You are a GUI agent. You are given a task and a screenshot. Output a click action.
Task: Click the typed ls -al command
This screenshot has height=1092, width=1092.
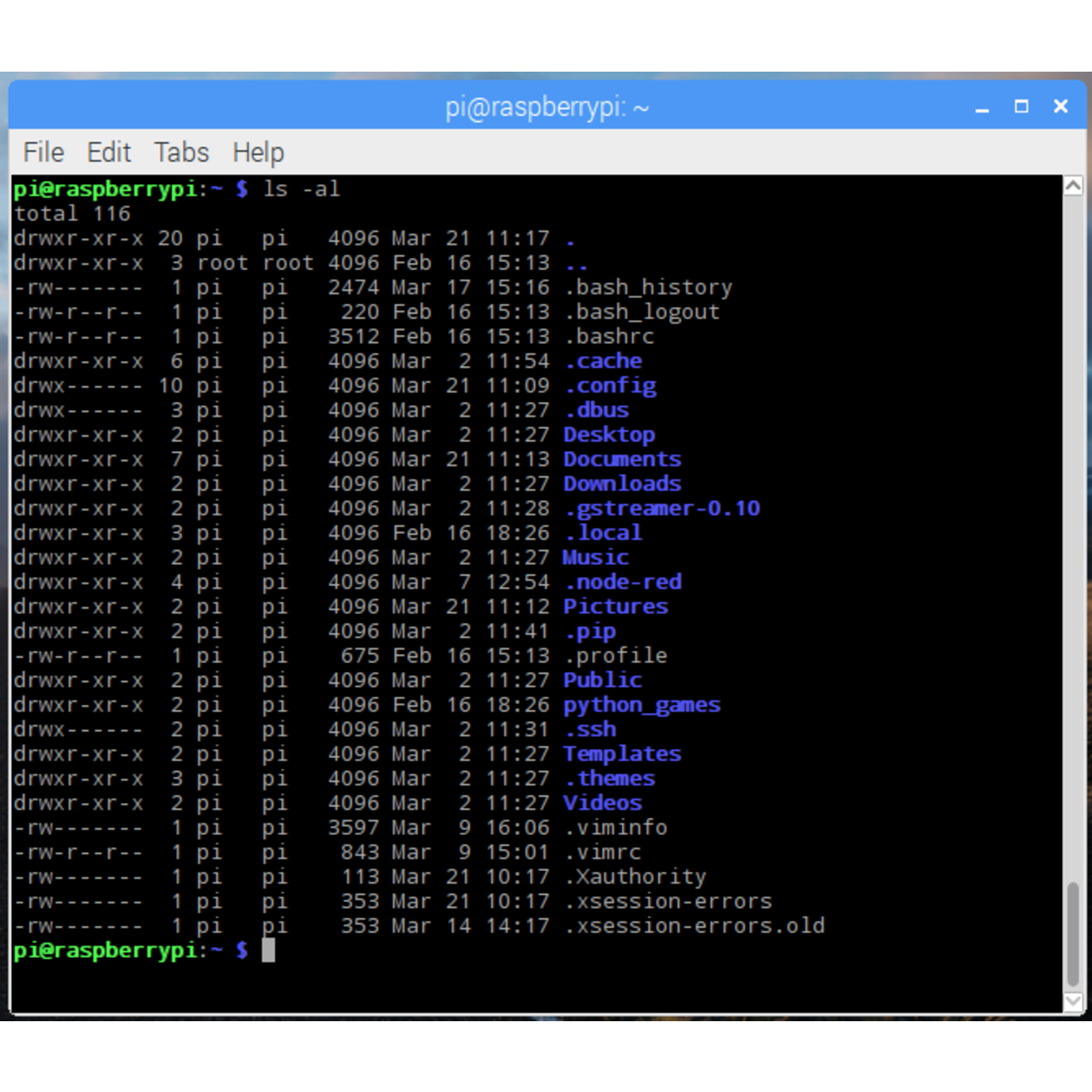click(x=301, y=189)
